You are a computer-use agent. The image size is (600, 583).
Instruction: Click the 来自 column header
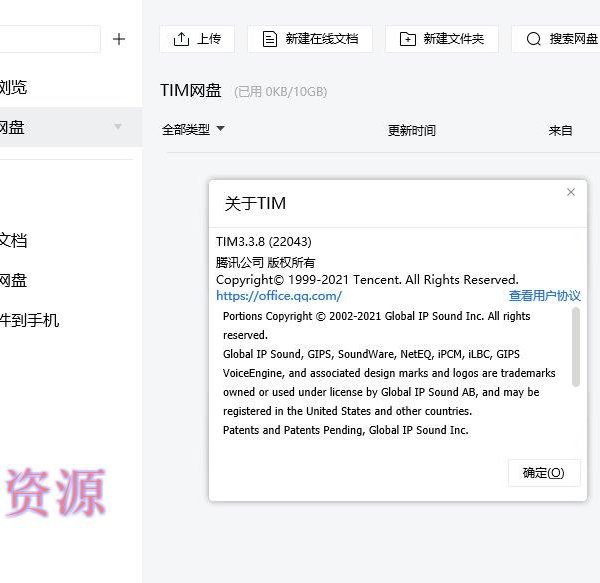[560, 130]
